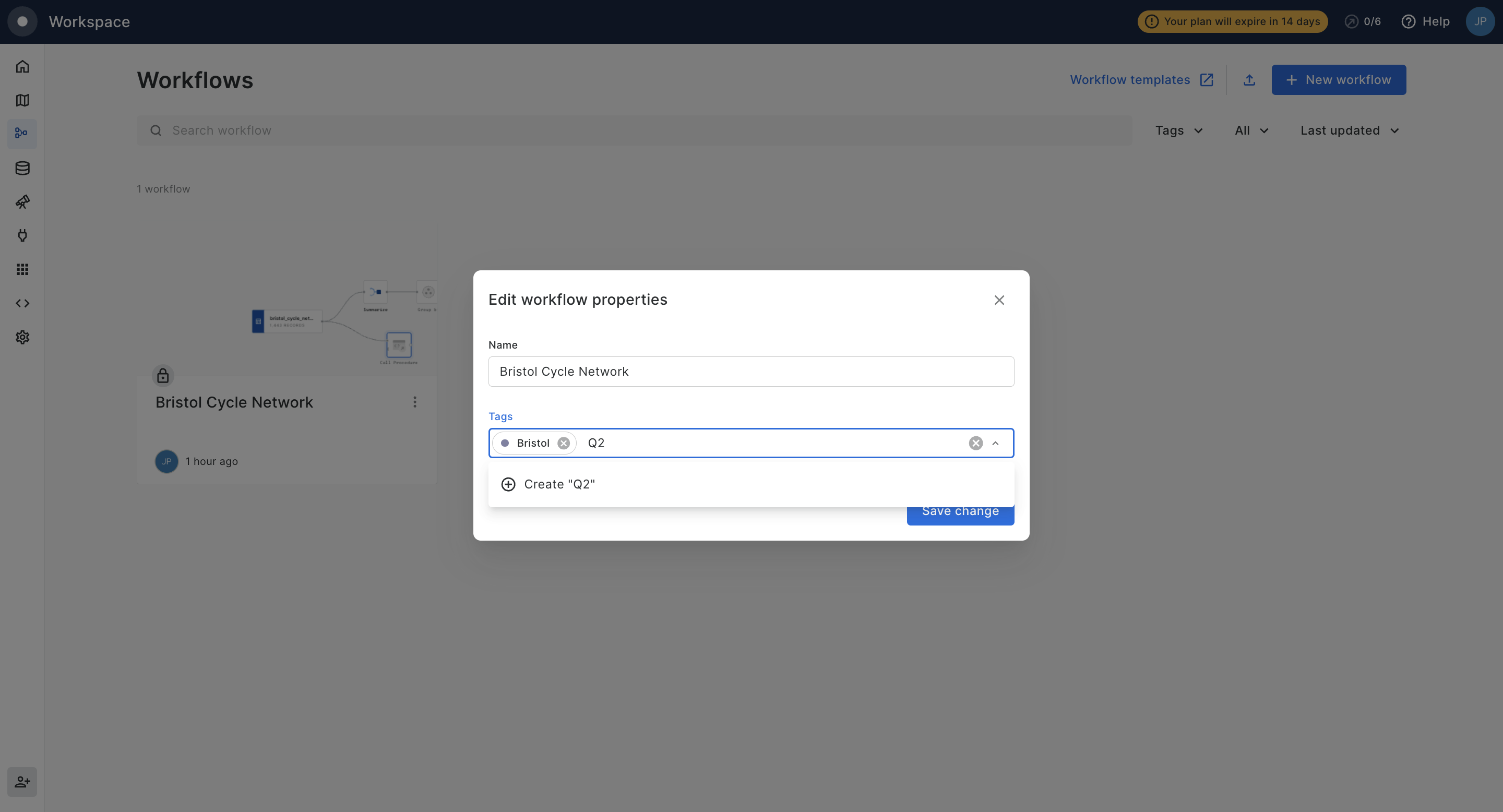Viewport: 1503px width, 812px height.
Task: Open the invite user icon
Action: [x=22, y=782]
